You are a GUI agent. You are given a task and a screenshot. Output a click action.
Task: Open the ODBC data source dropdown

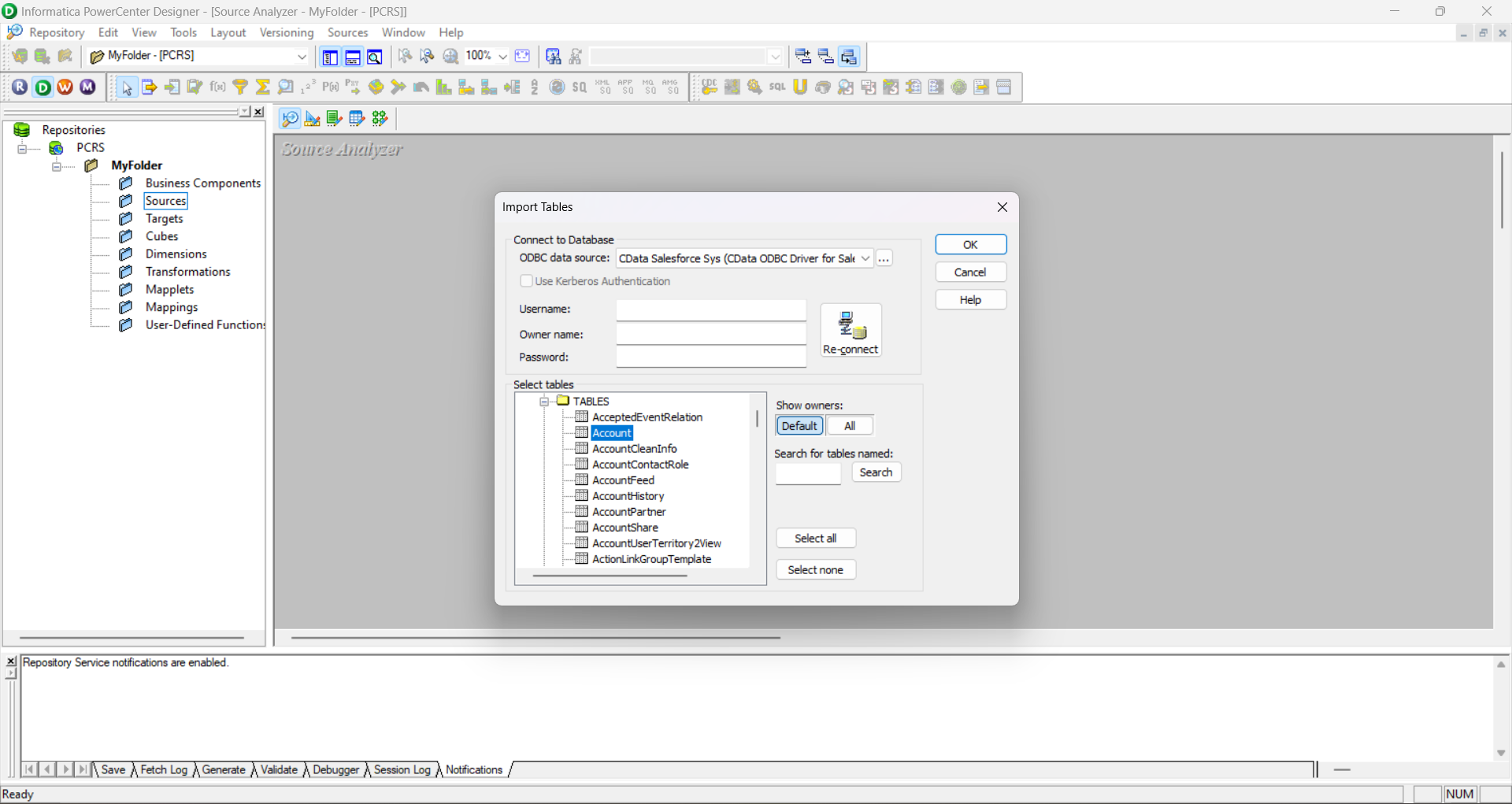[x=865, y=258]
